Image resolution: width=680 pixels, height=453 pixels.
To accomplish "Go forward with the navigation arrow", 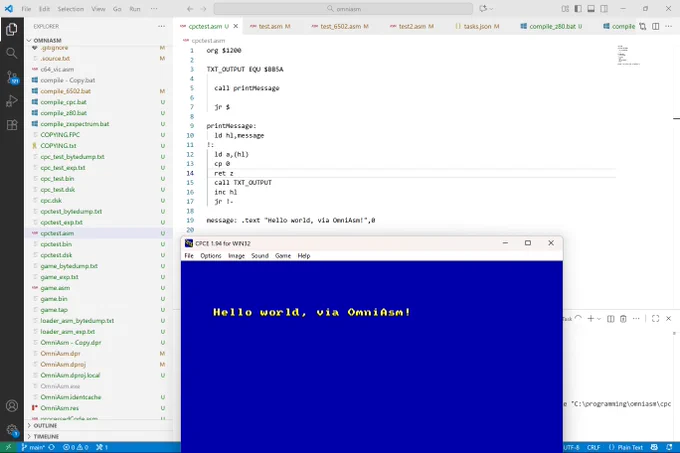I will coord(203,9).
